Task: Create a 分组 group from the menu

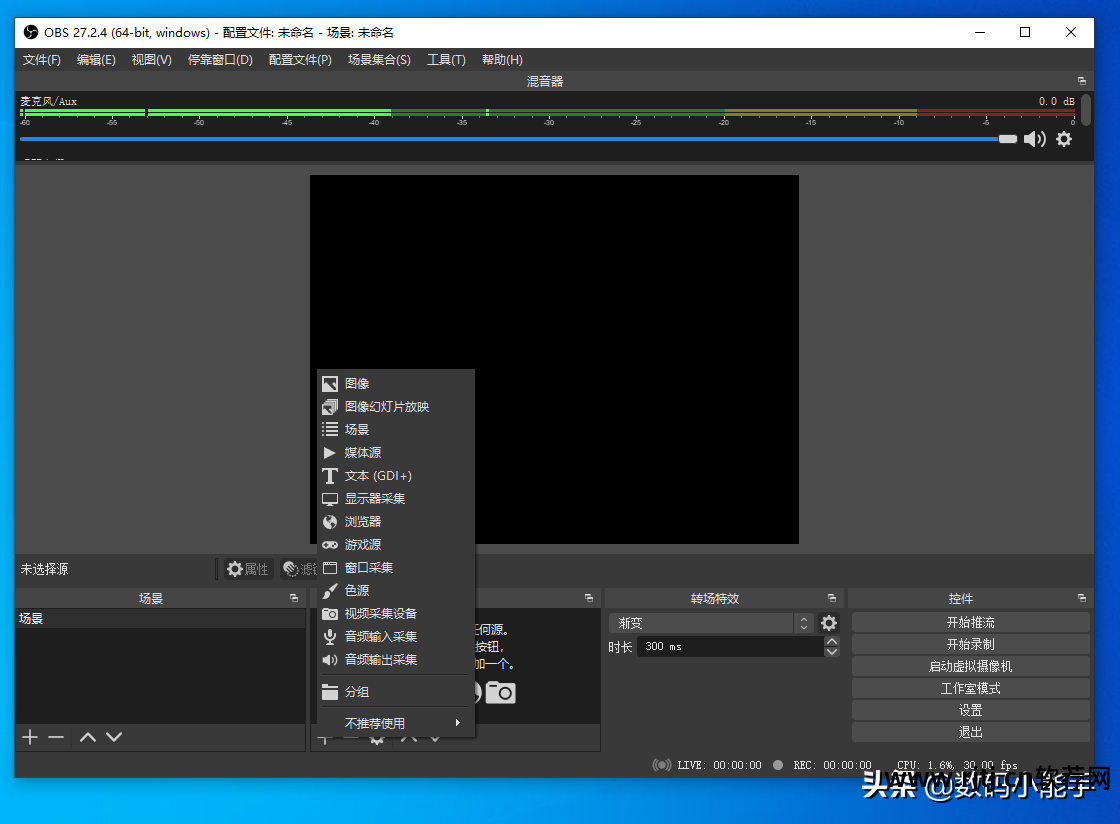Action: pos(396,691)
